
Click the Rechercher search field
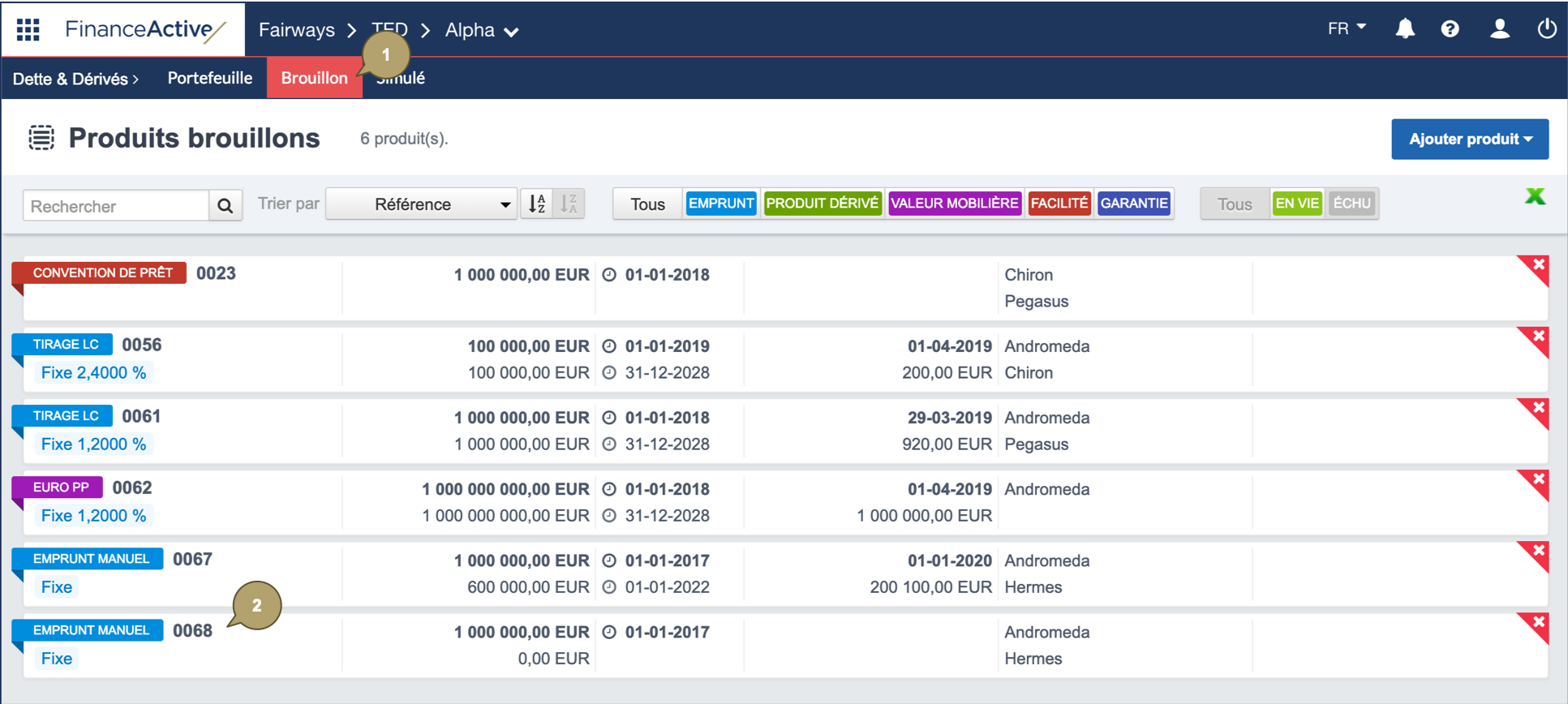tap(116, 206)
